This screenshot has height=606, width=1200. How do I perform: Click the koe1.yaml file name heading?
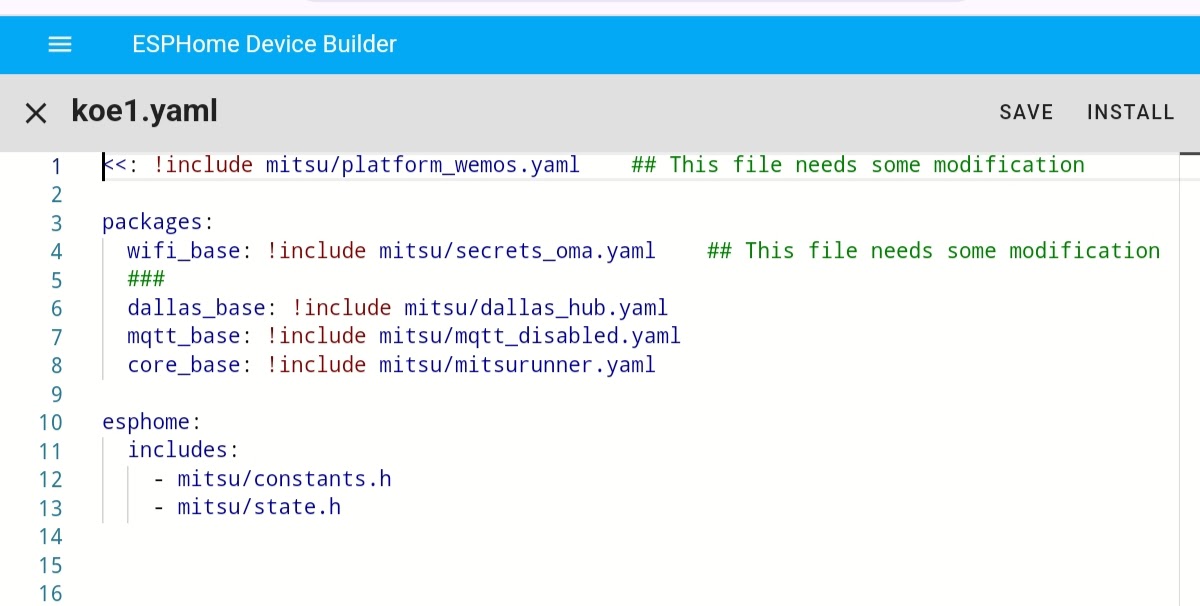click(x=144, y=111)
